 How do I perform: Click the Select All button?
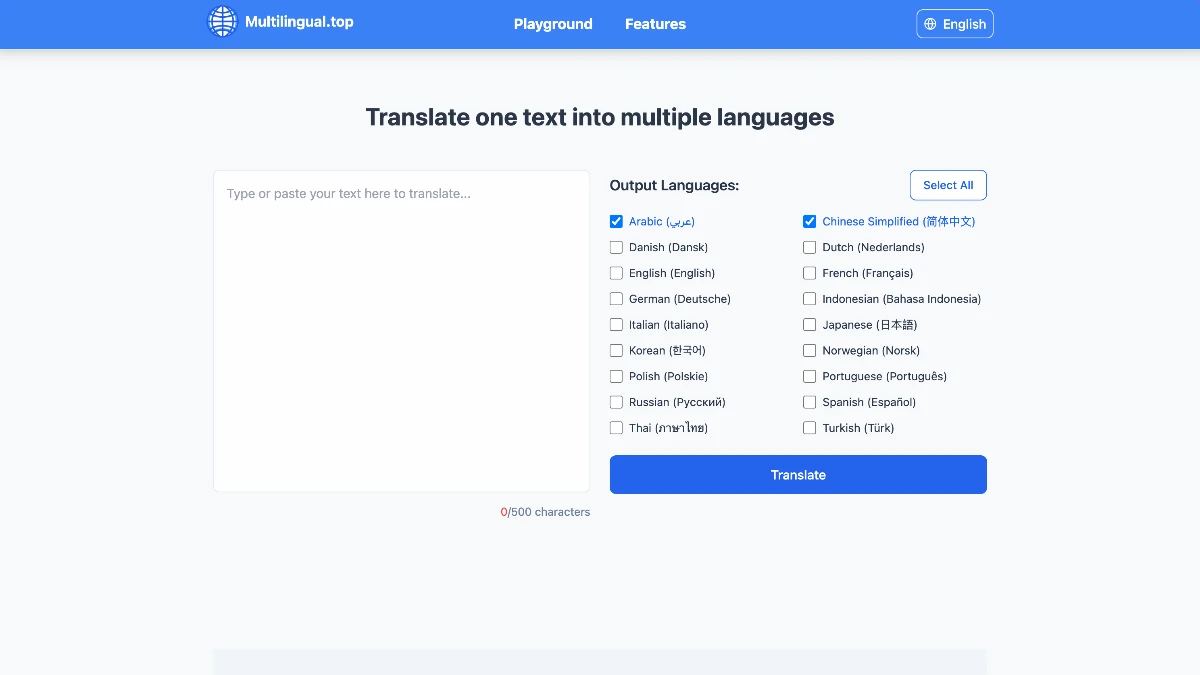tap(947, 185)
